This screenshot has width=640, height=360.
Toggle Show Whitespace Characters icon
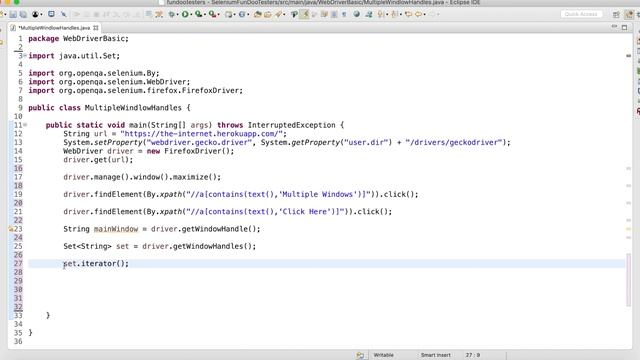[344, 14]
